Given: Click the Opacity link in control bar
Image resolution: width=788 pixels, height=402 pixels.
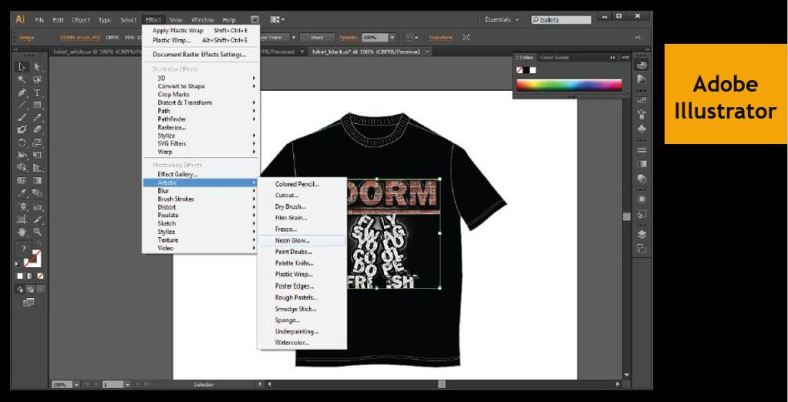Looking at the screenshot, I should (x=348, y=38).
